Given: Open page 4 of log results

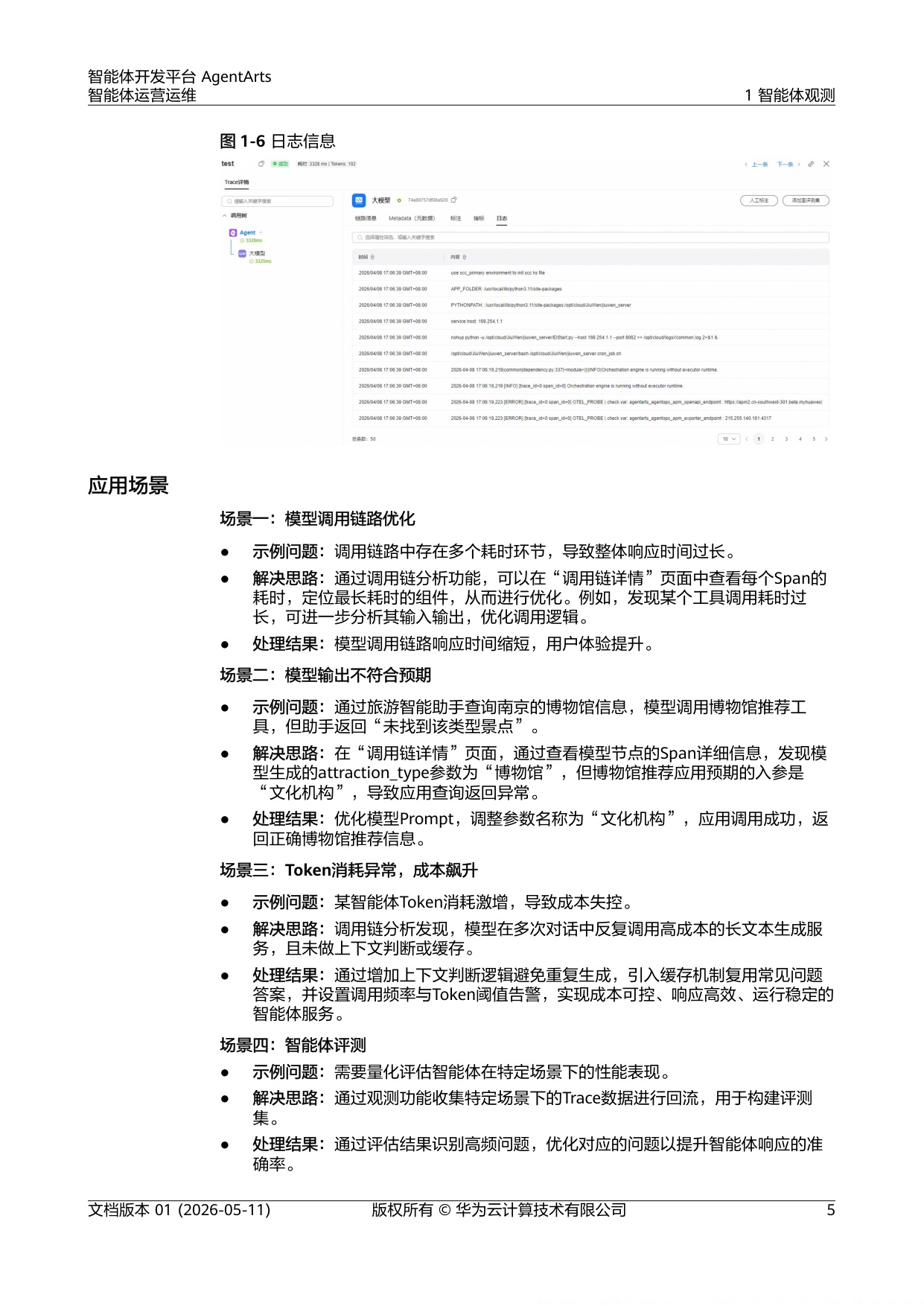Looking at the screenshot, I should click(x=800, y=439).
